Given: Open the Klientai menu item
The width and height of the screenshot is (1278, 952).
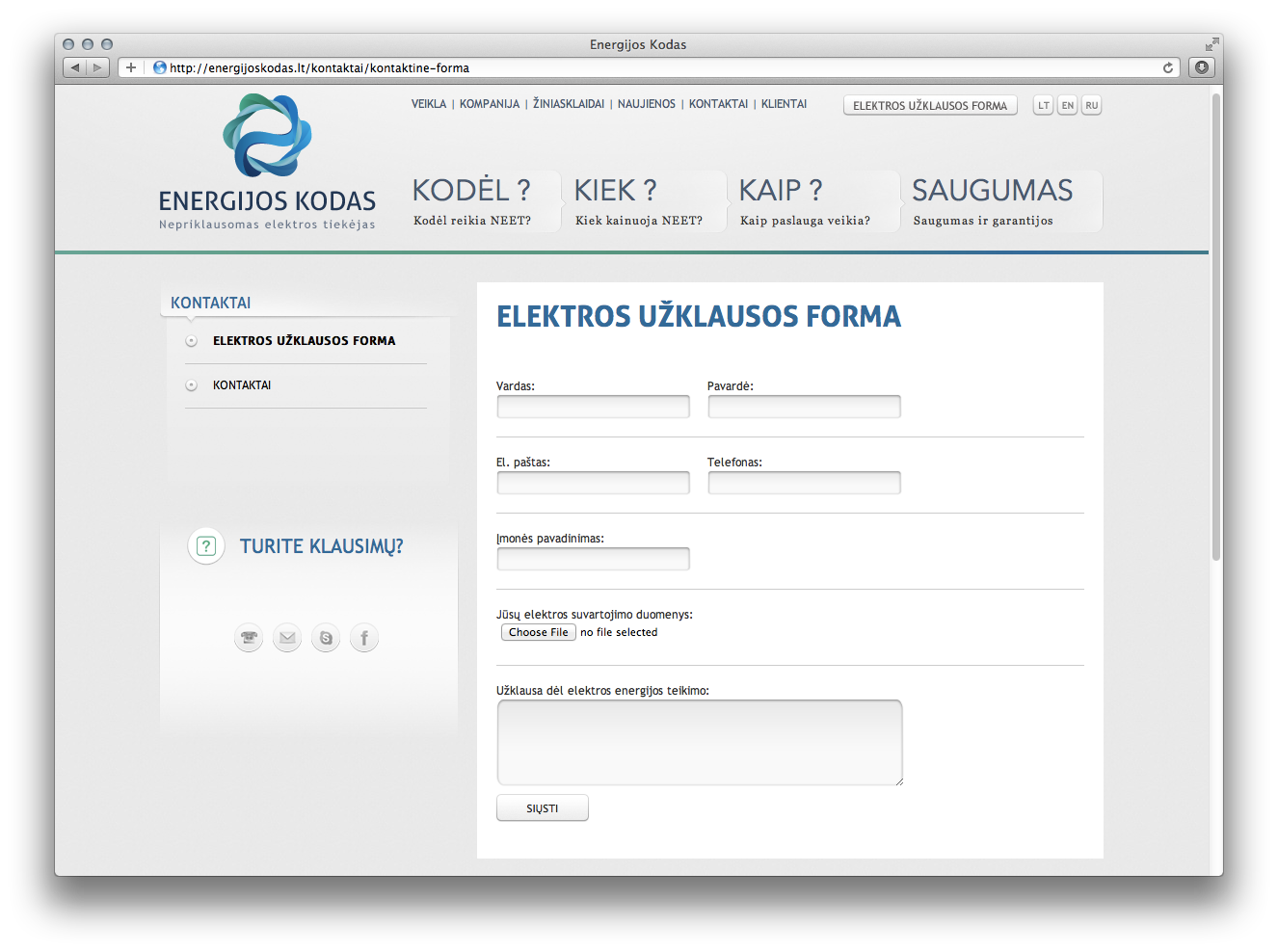Looking at the screenshot, I should [x=784, y=104].
